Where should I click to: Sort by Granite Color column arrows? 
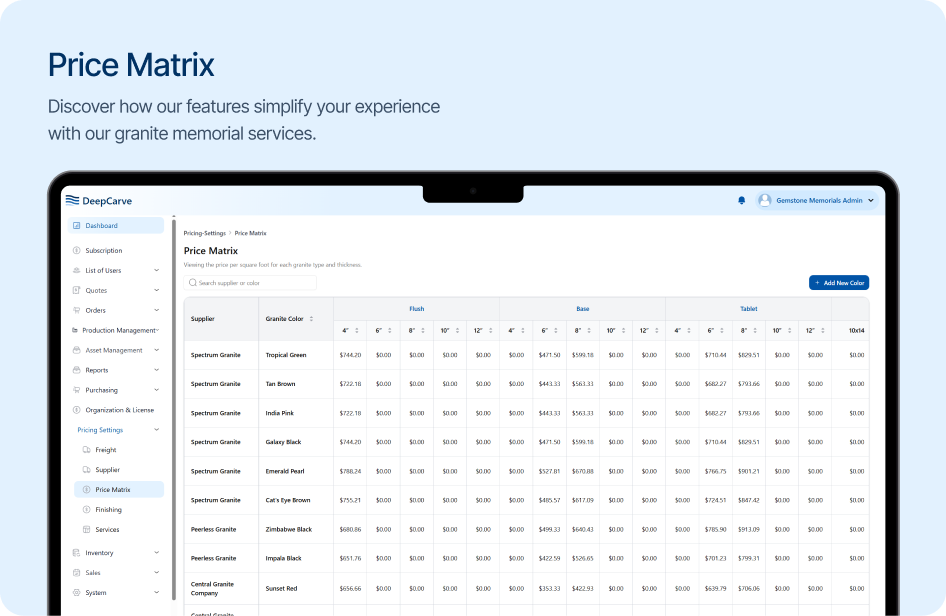(x=311, y=319)
